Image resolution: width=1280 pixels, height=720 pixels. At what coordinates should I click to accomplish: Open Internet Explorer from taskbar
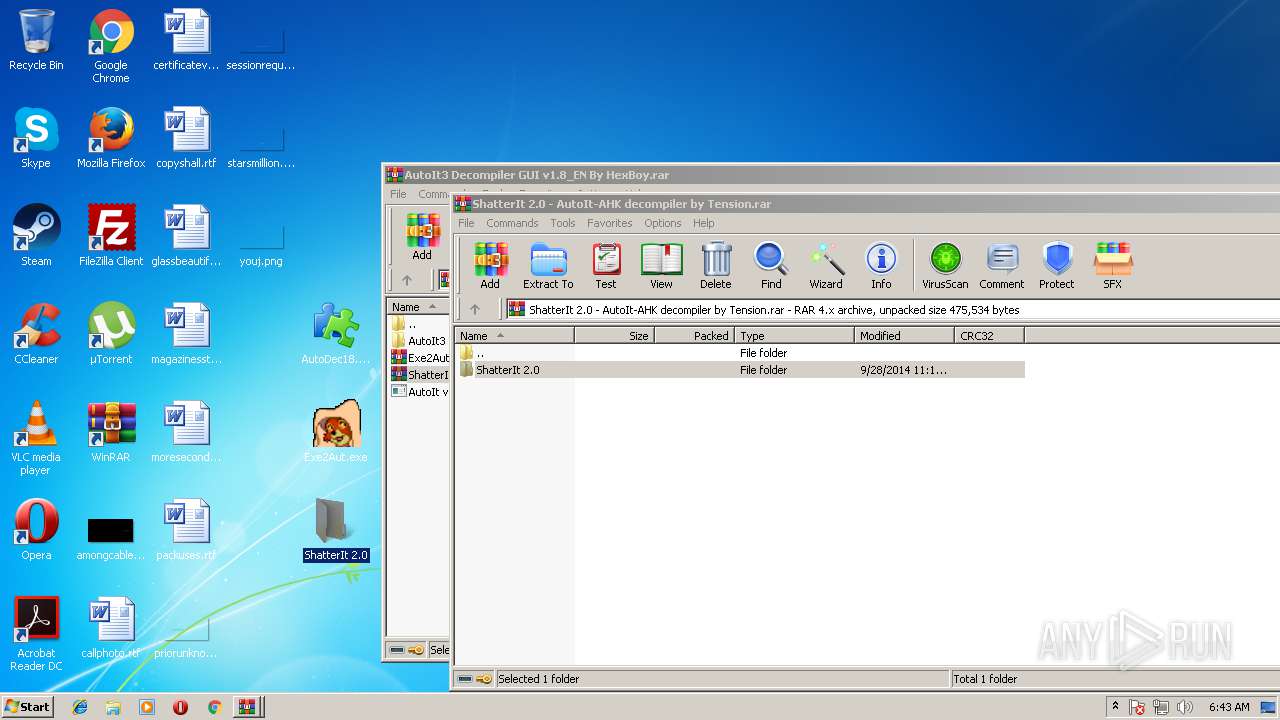coord(80,707)
